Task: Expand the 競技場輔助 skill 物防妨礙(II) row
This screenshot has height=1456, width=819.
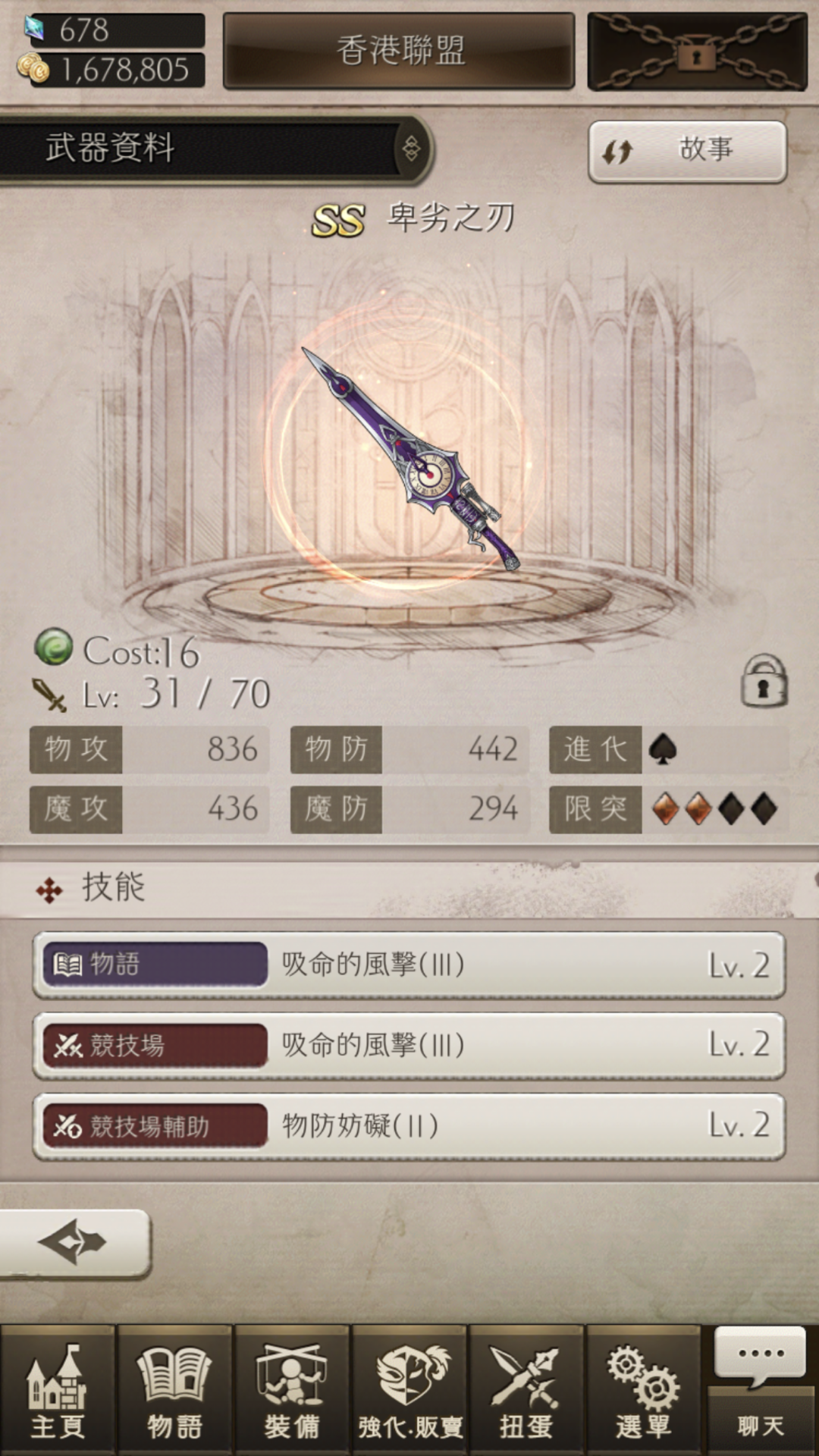Action: 409,1126
